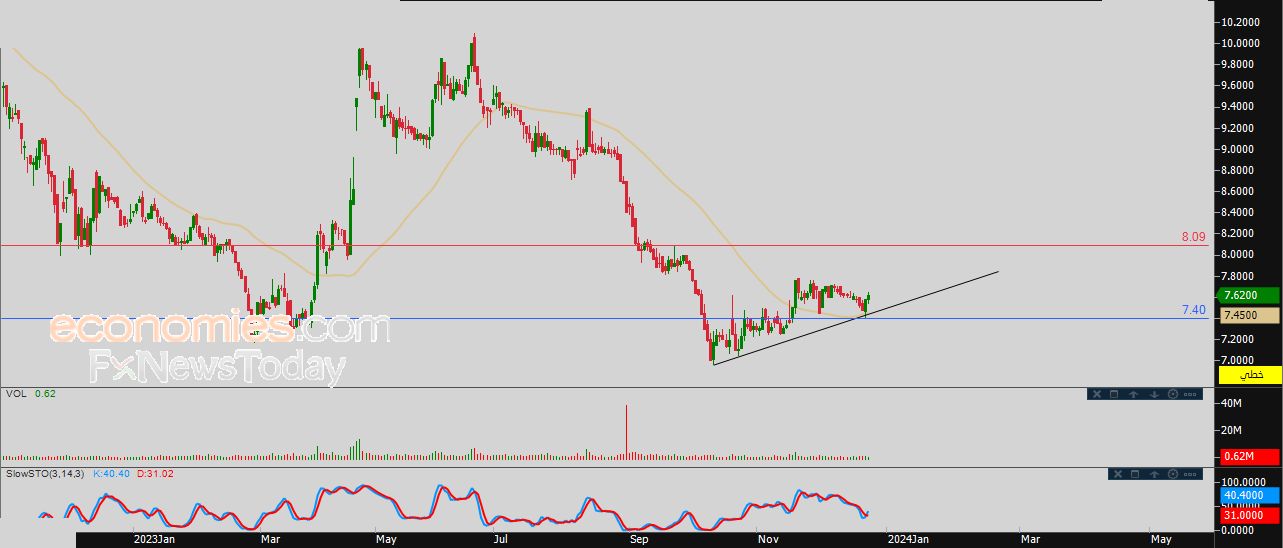Click the VOL indicator label
This screenshot has height=548, width=1283.
coord(16,394)
